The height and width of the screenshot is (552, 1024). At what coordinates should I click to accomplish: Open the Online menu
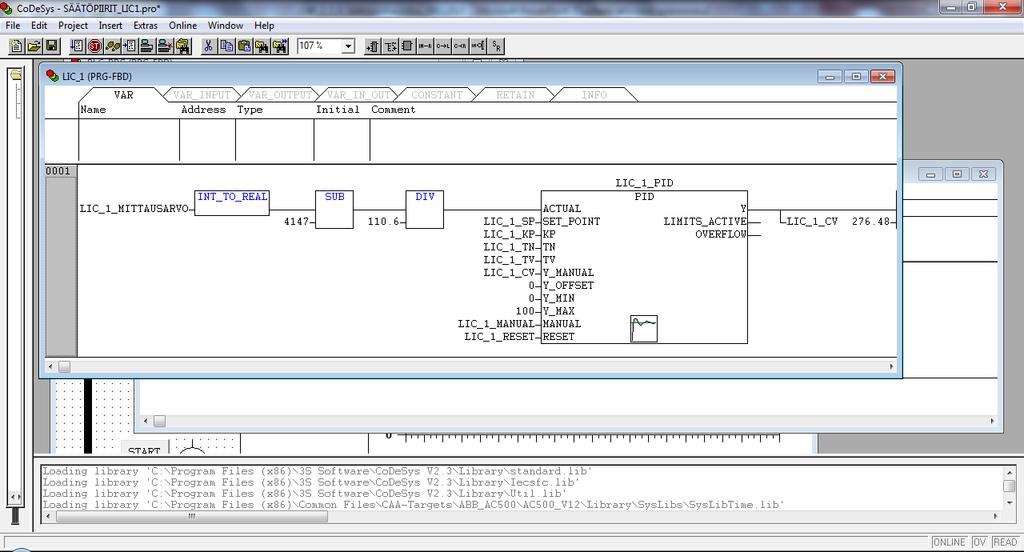[183, 25]
